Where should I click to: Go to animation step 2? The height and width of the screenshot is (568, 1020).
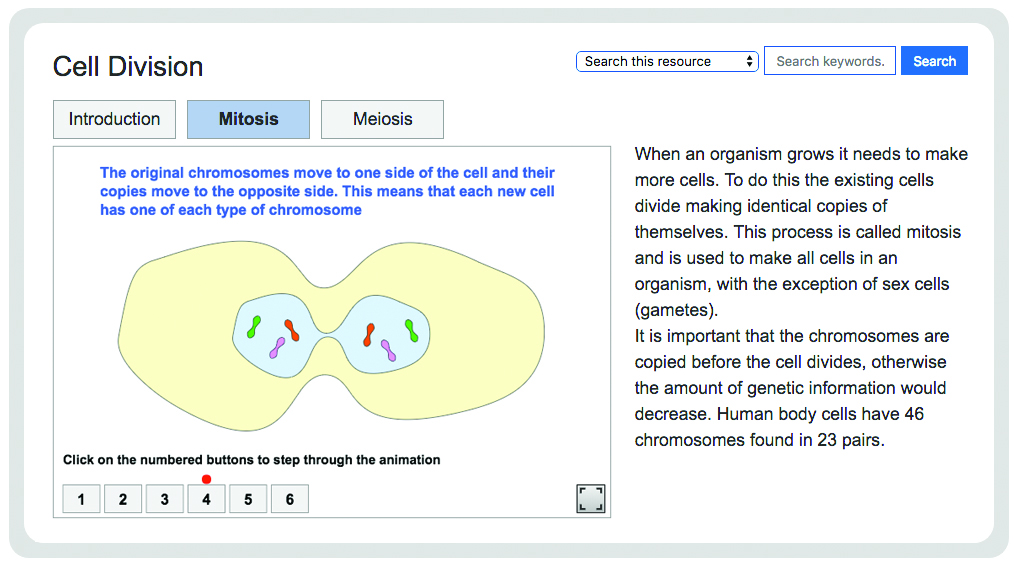click(x=123, y=499)
